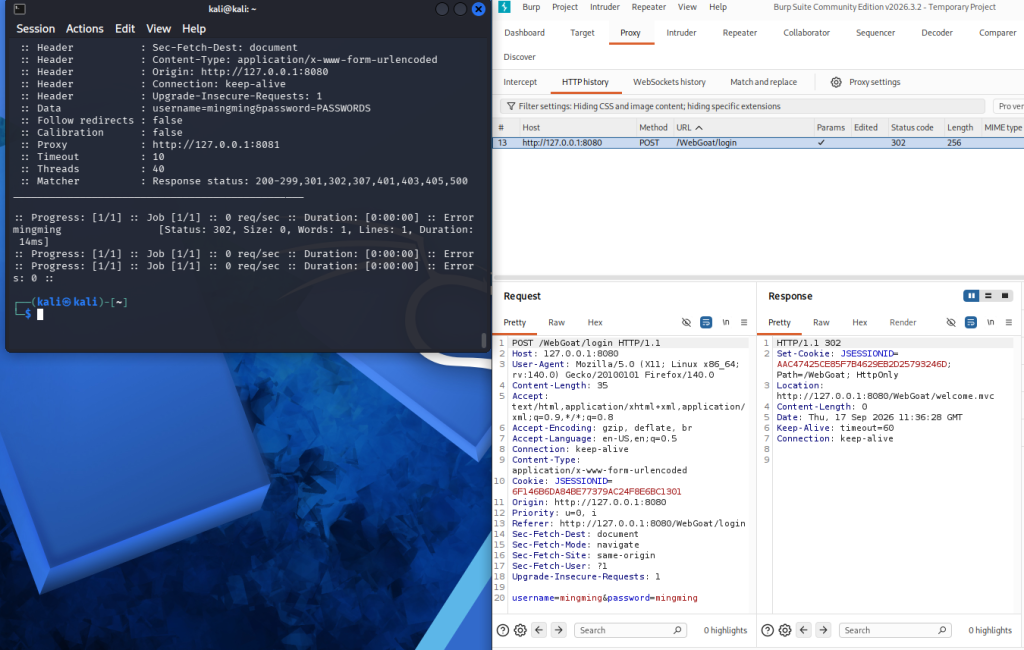The width and height of the screenshot is (1024, 650).
Task: Switch to the Collaborator tab
Action: click(x=807, y=33)
